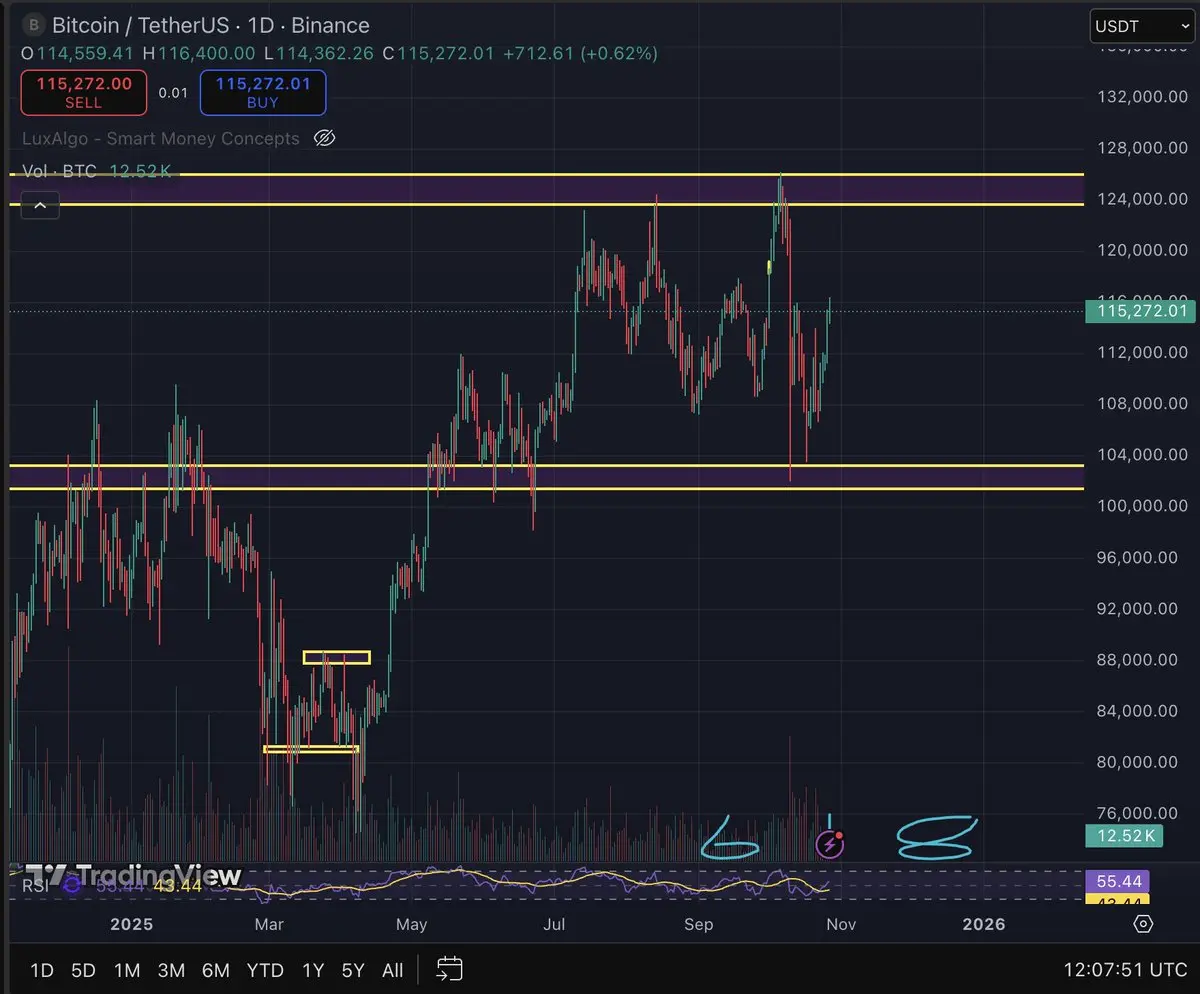Select the 6M time range
Image resolution: width=1200 pixels, height=994 pixels.
215,970
